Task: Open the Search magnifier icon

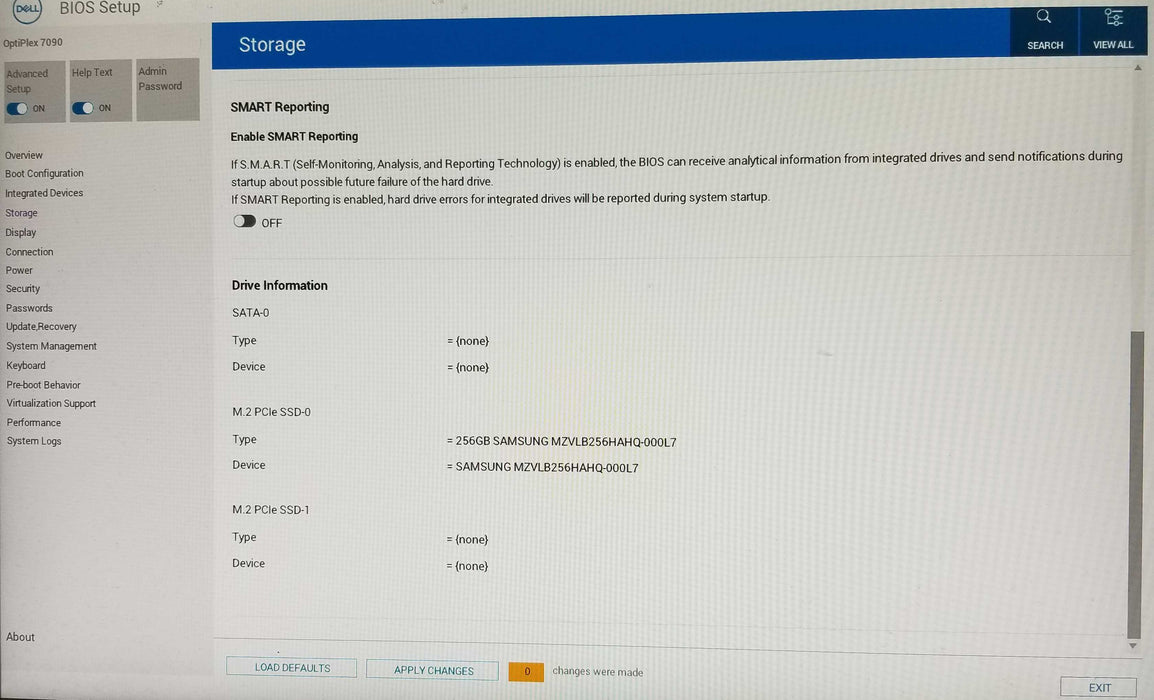Action: (1044, 16)
